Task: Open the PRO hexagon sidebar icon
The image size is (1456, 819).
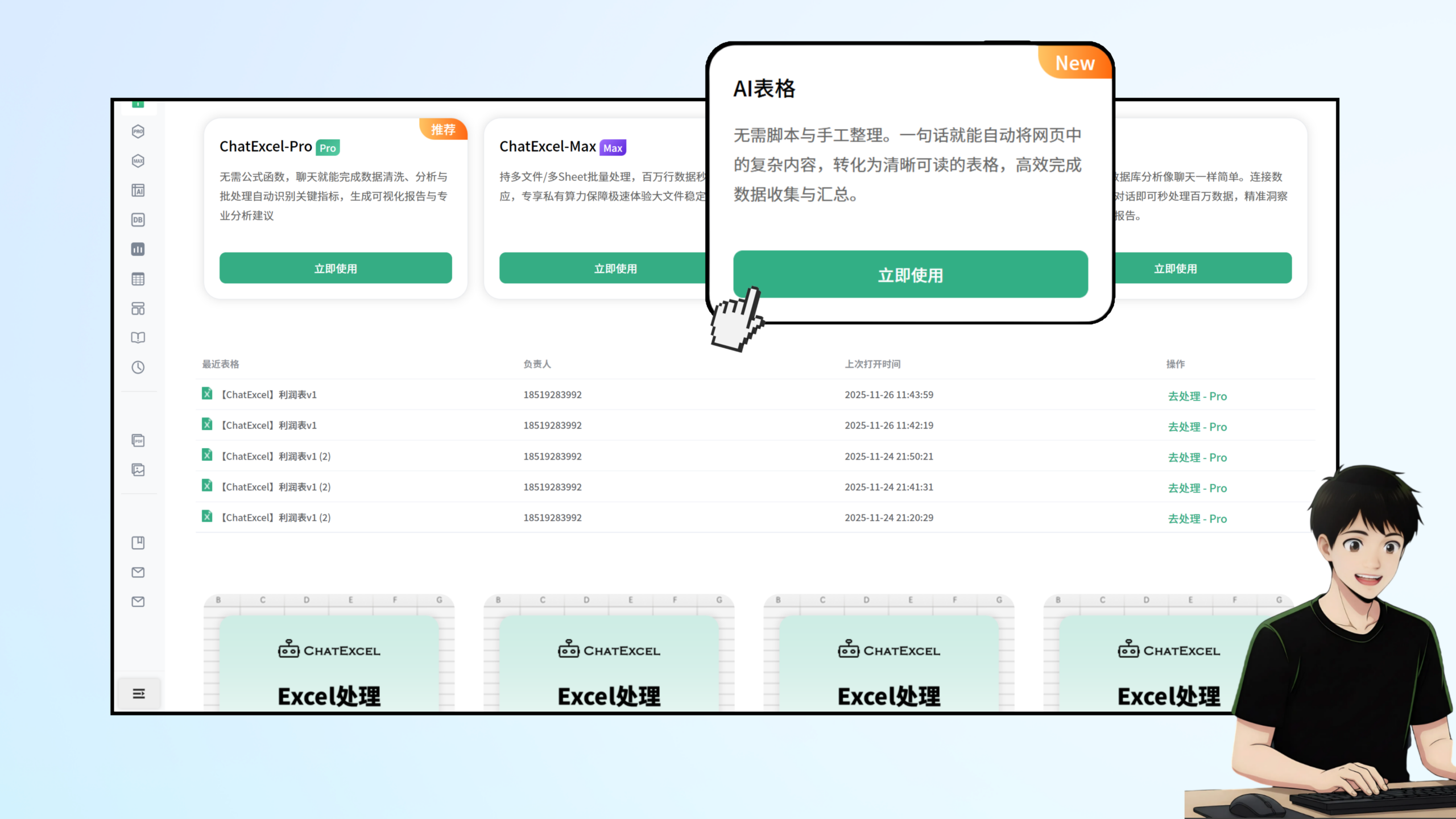Action: (138, 131)
